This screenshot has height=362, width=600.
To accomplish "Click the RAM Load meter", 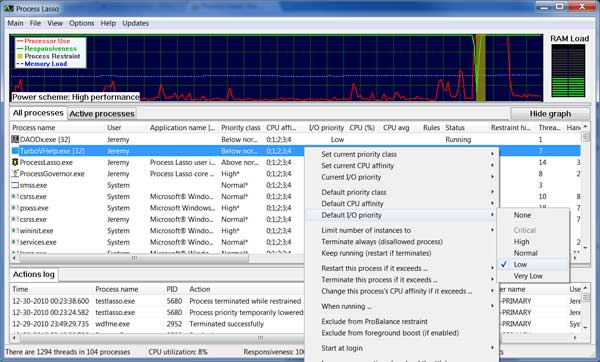I will pos(569,71).
